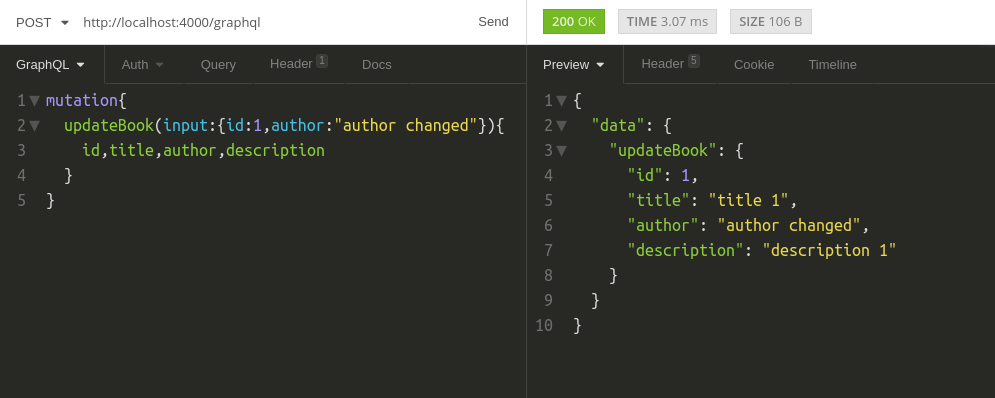Click the 'input' argument in the query
The image size is (995, 398).
click(185, 125)
